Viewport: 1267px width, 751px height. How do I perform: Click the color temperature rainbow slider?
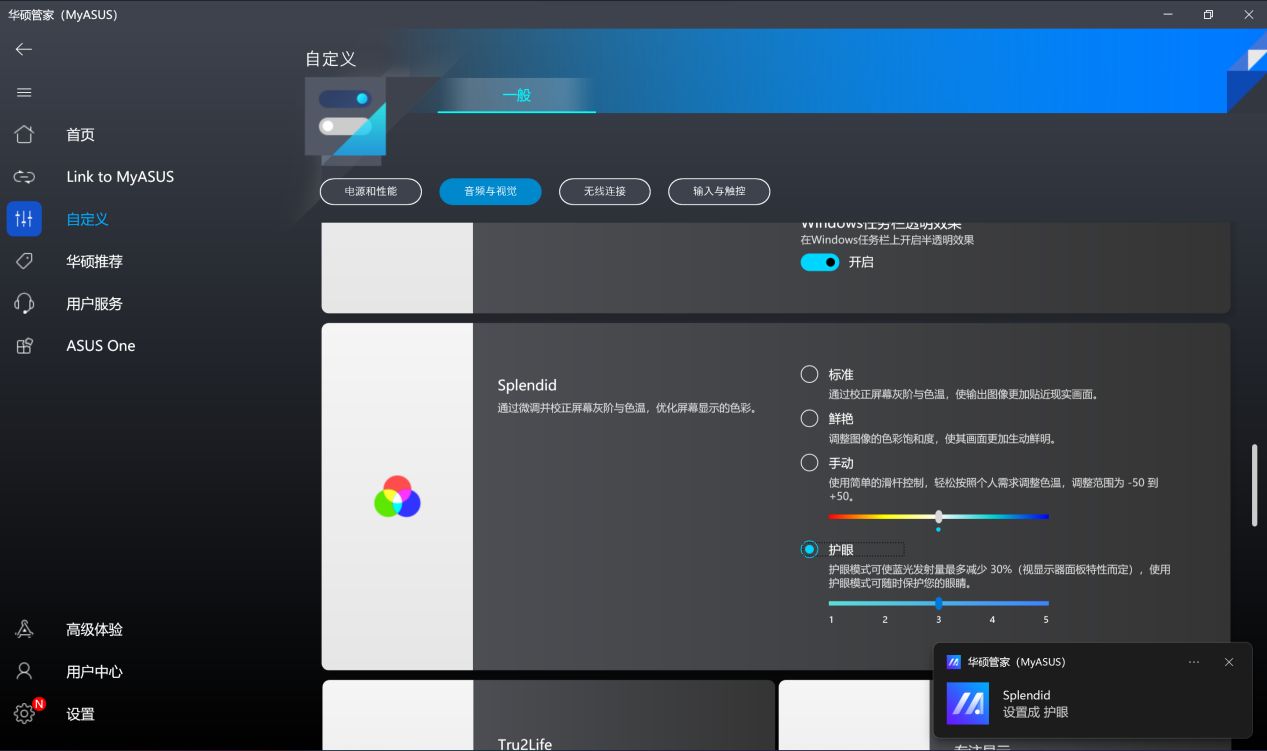pyautogui.click(x=938, y=517)
